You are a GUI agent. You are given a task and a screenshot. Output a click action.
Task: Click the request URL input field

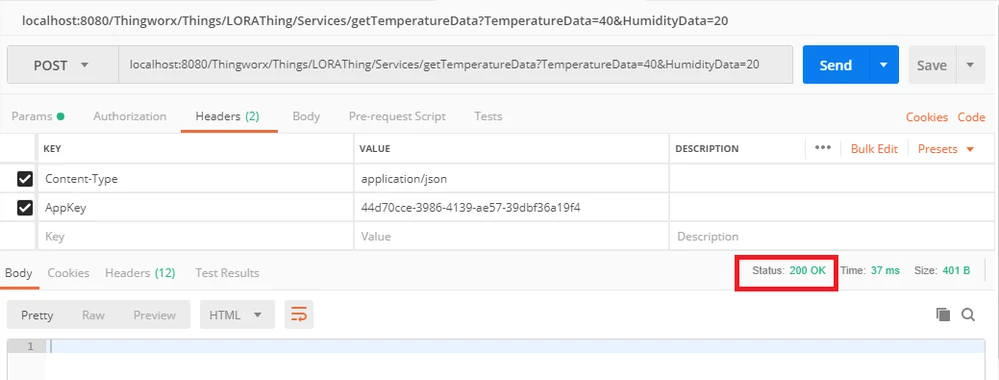coord(456,64)
